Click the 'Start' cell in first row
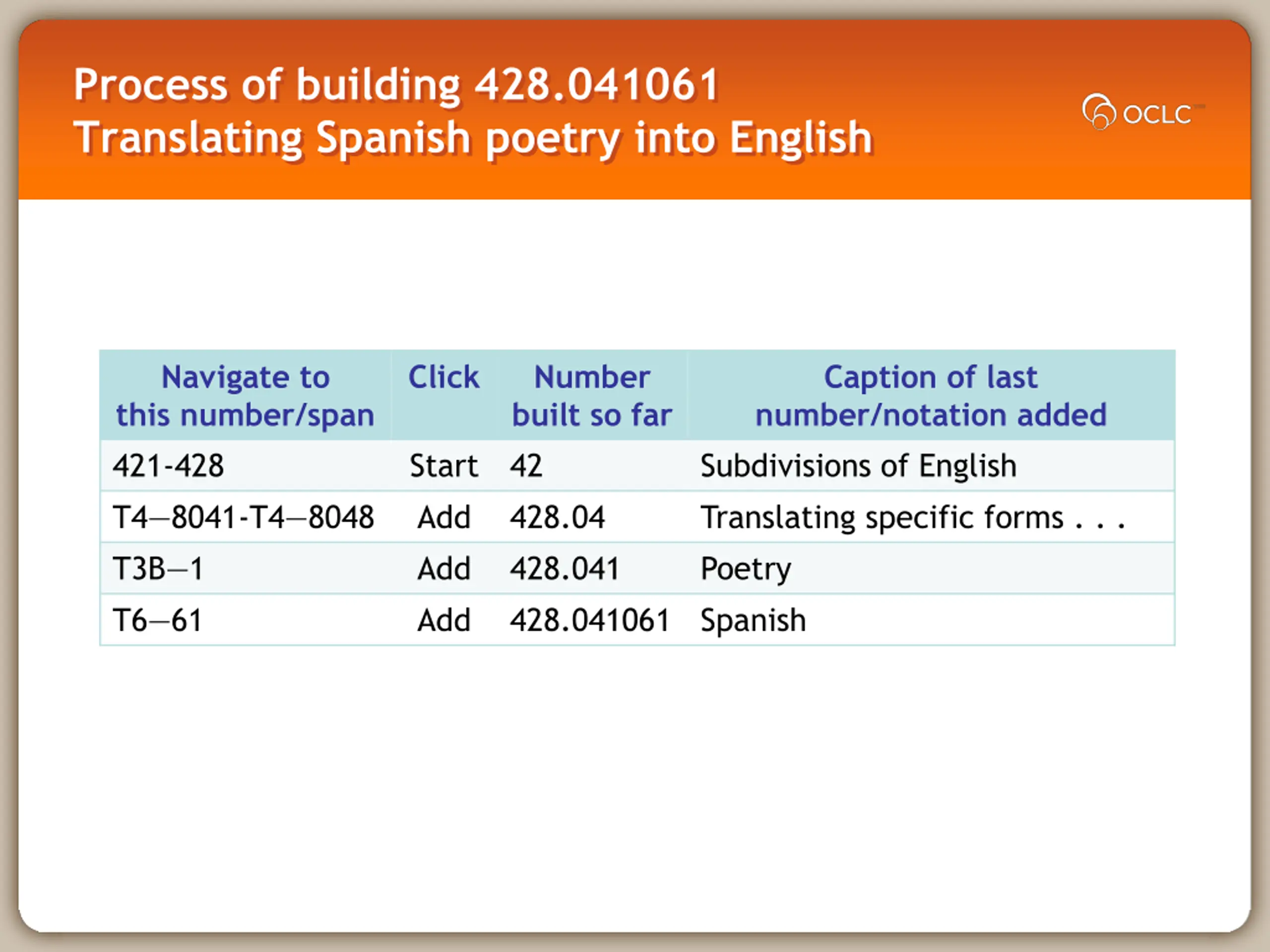This screenshot has height=952, width=1270. pyautogui.click(x=443, y=466)
